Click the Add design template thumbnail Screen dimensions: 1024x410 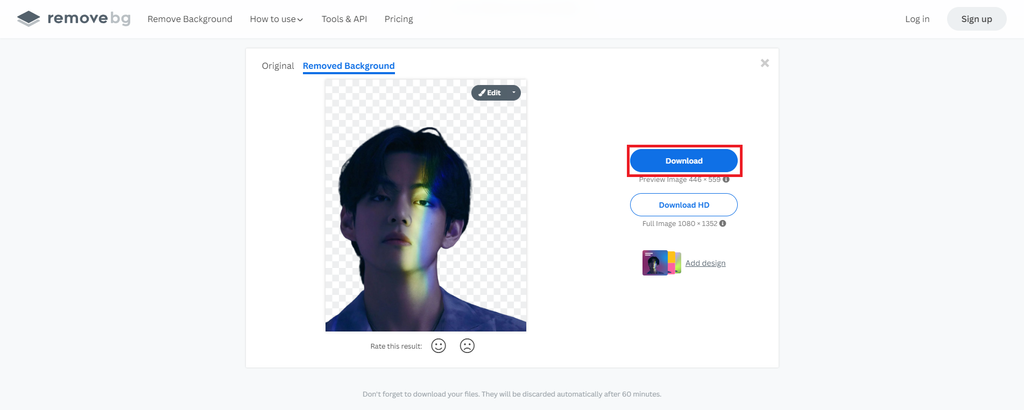(x=661, y=263)
